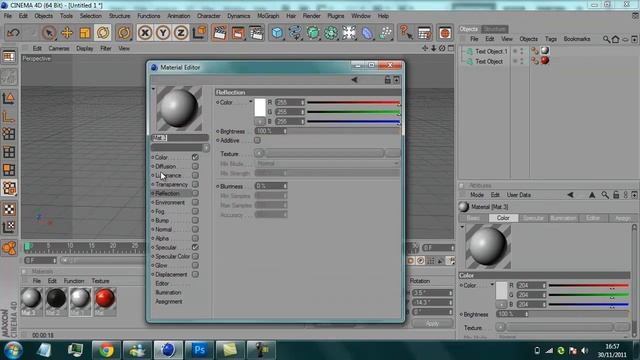Open the Editor page in Material Editor
This screenshot has width=640, height=360.
coord(162,284)
